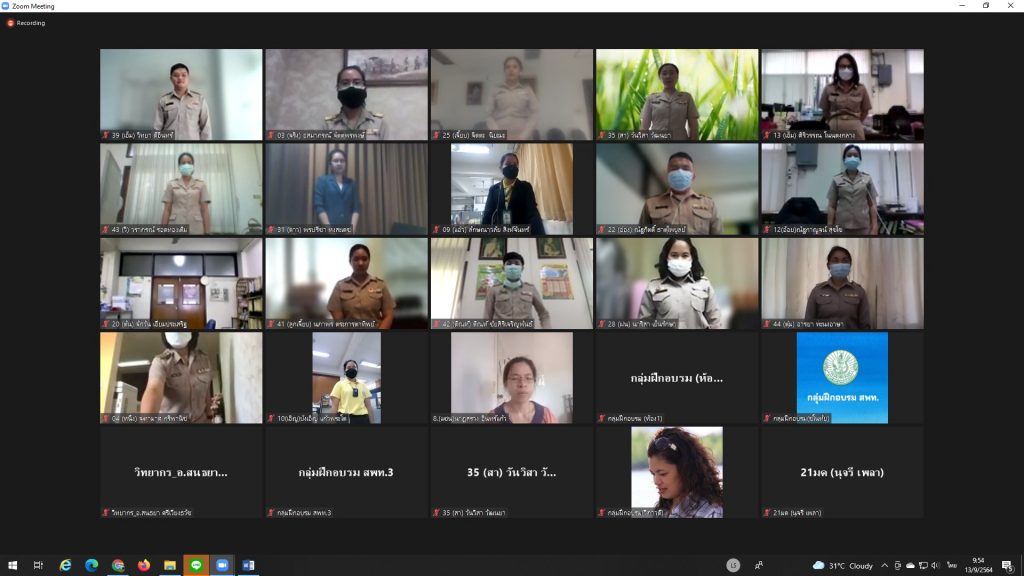Click the red Recording indicator icon
Viewport: 1024px width, 576px height.
tap(11, 23)
